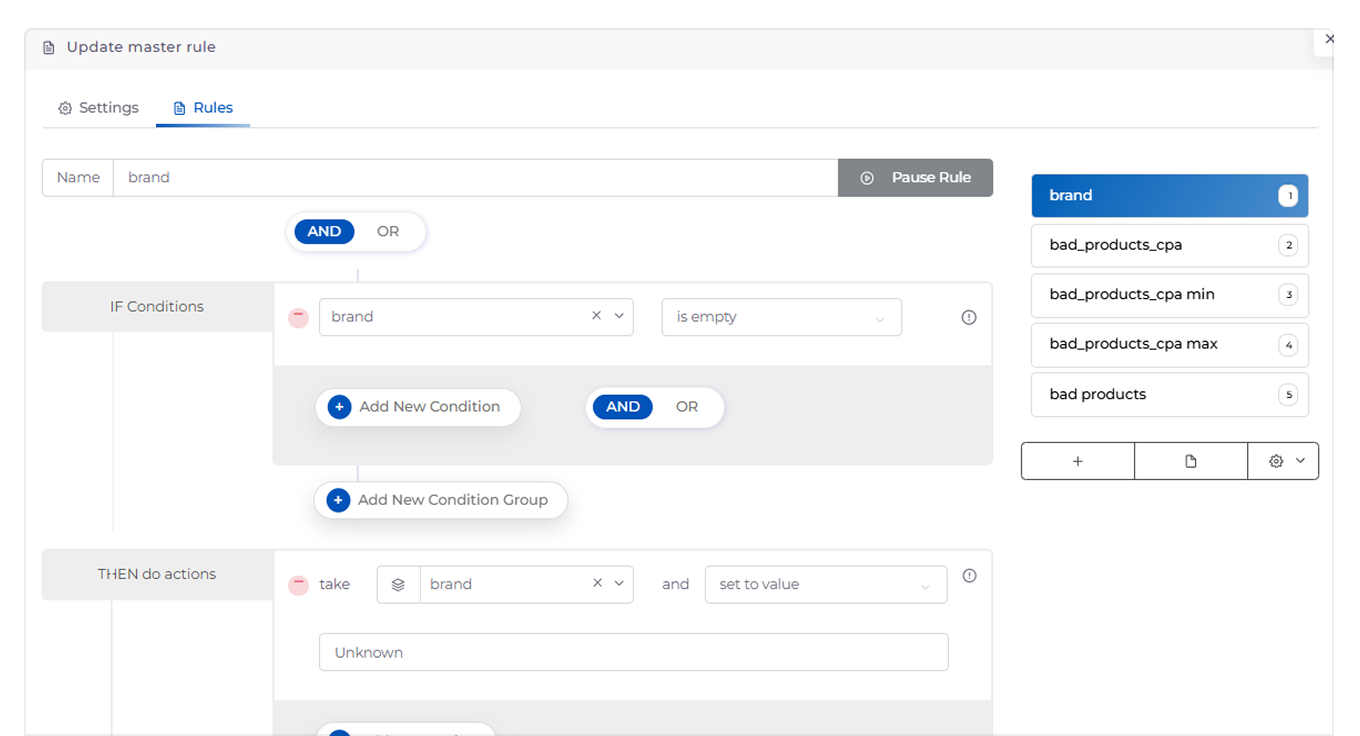Switch condition group toggle to OR
The height and width of the screenshot is (736, 1360).
pyautogui.click(x=687, y=407)
